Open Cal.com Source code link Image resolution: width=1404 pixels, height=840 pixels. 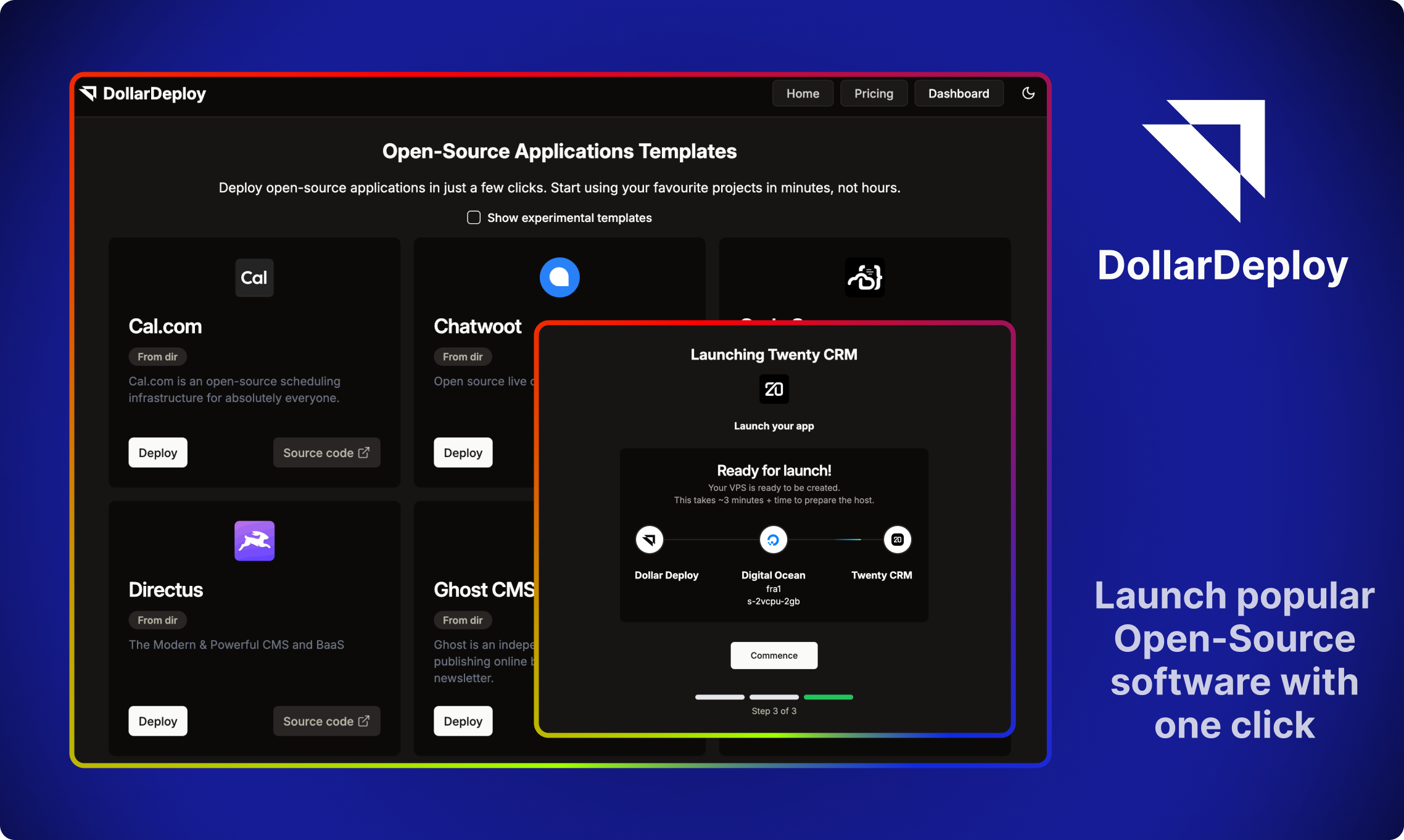coord(326,453)
